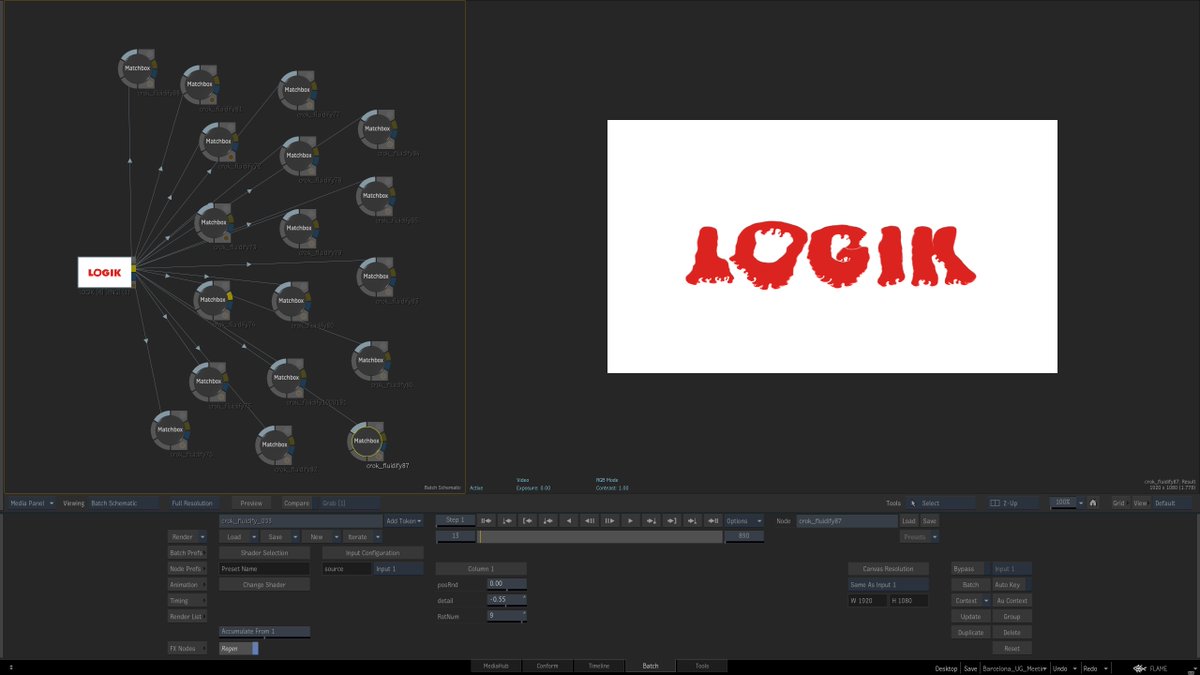Click the Preset Name input field
Image resolution: width=1200 pixels, height=675 pixels.
coord(264,568)
